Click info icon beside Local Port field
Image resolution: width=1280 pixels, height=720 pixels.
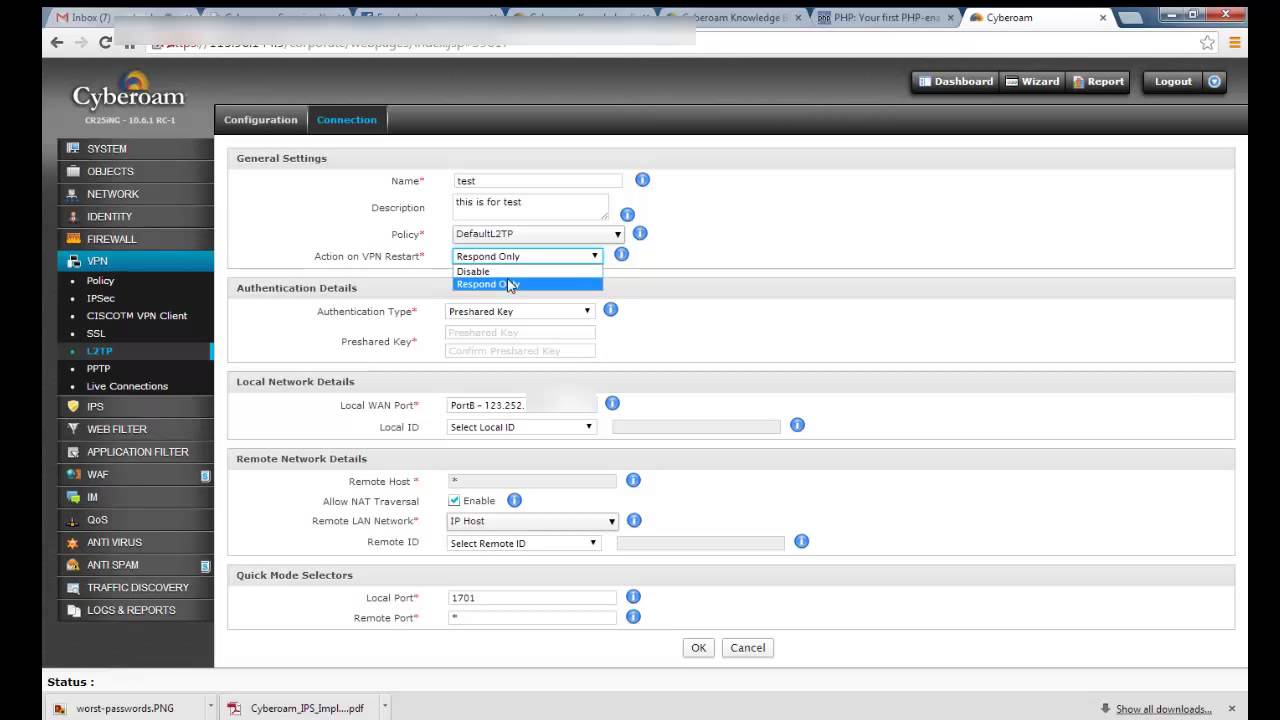(x=633, y=596)
